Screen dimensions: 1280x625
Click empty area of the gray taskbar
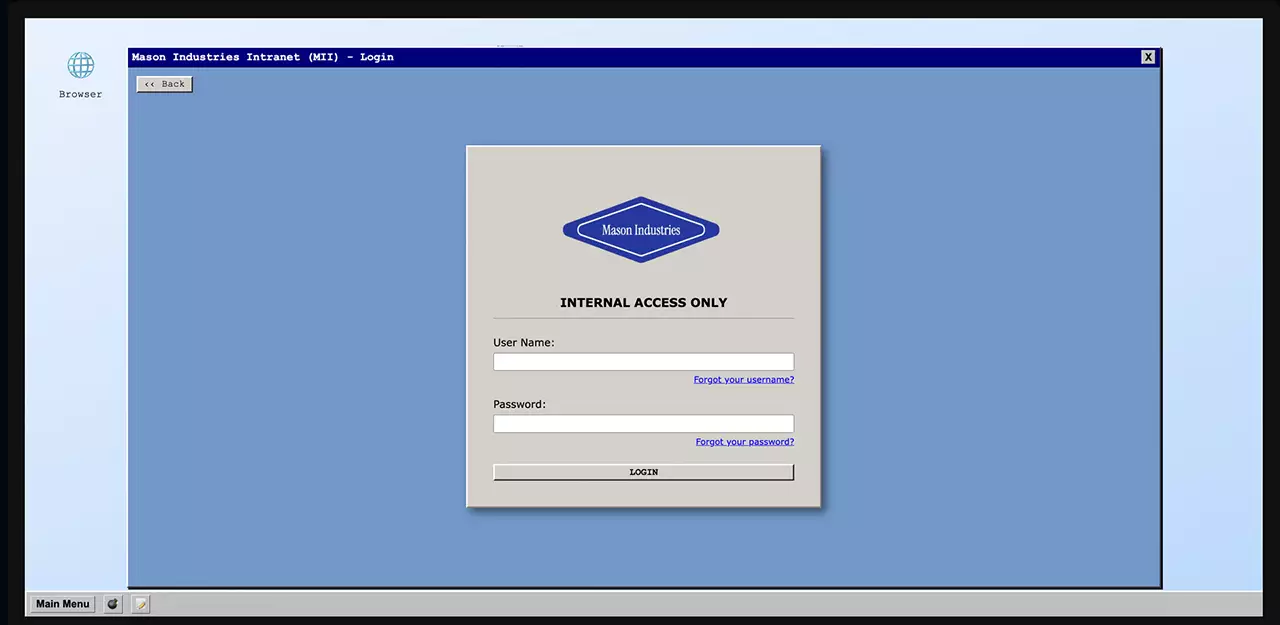pos(700,604)
